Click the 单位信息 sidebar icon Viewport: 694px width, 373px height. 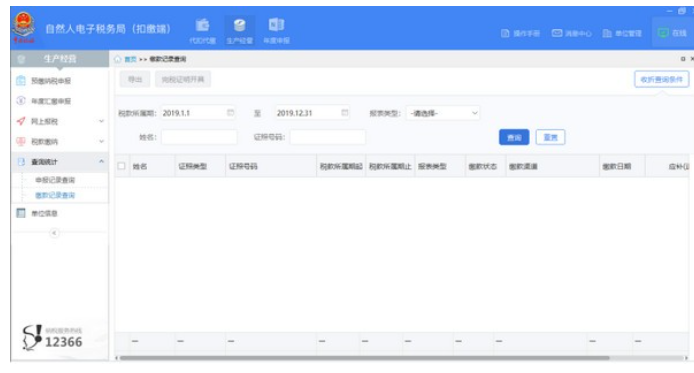pyautogui.click(x=21, y=213)
